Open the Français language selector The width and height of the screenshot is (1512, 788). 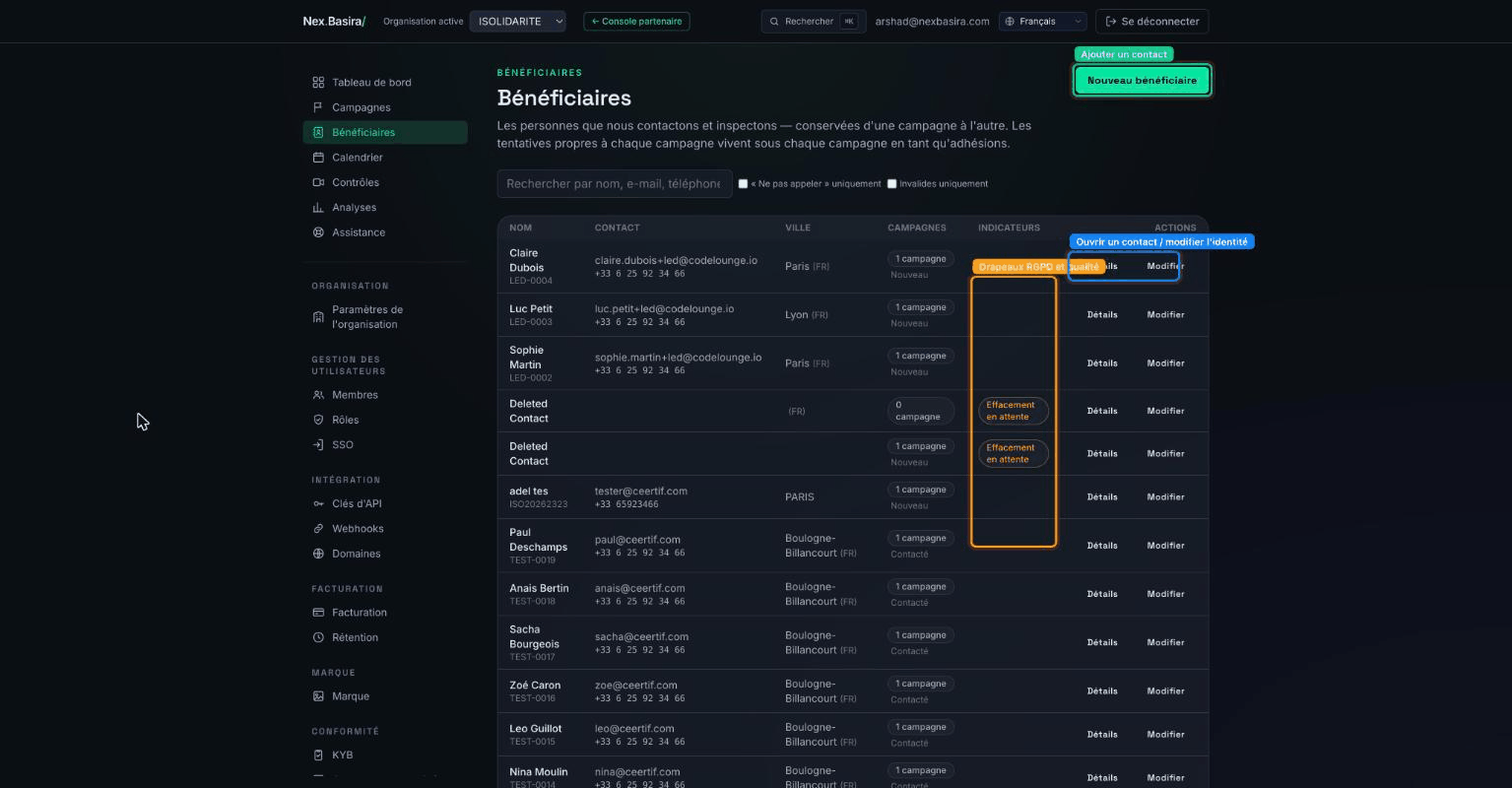point(1042,21)
